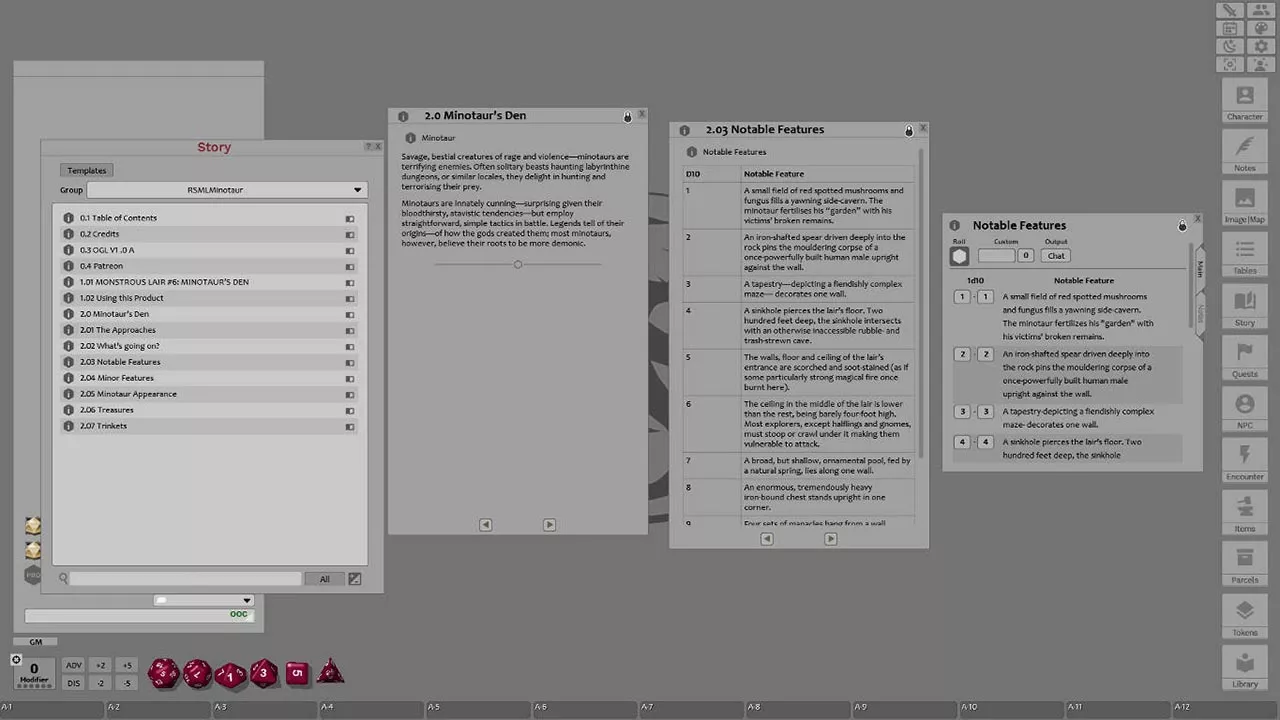Toggle the +2 modifier button

[x=101, y=665]
